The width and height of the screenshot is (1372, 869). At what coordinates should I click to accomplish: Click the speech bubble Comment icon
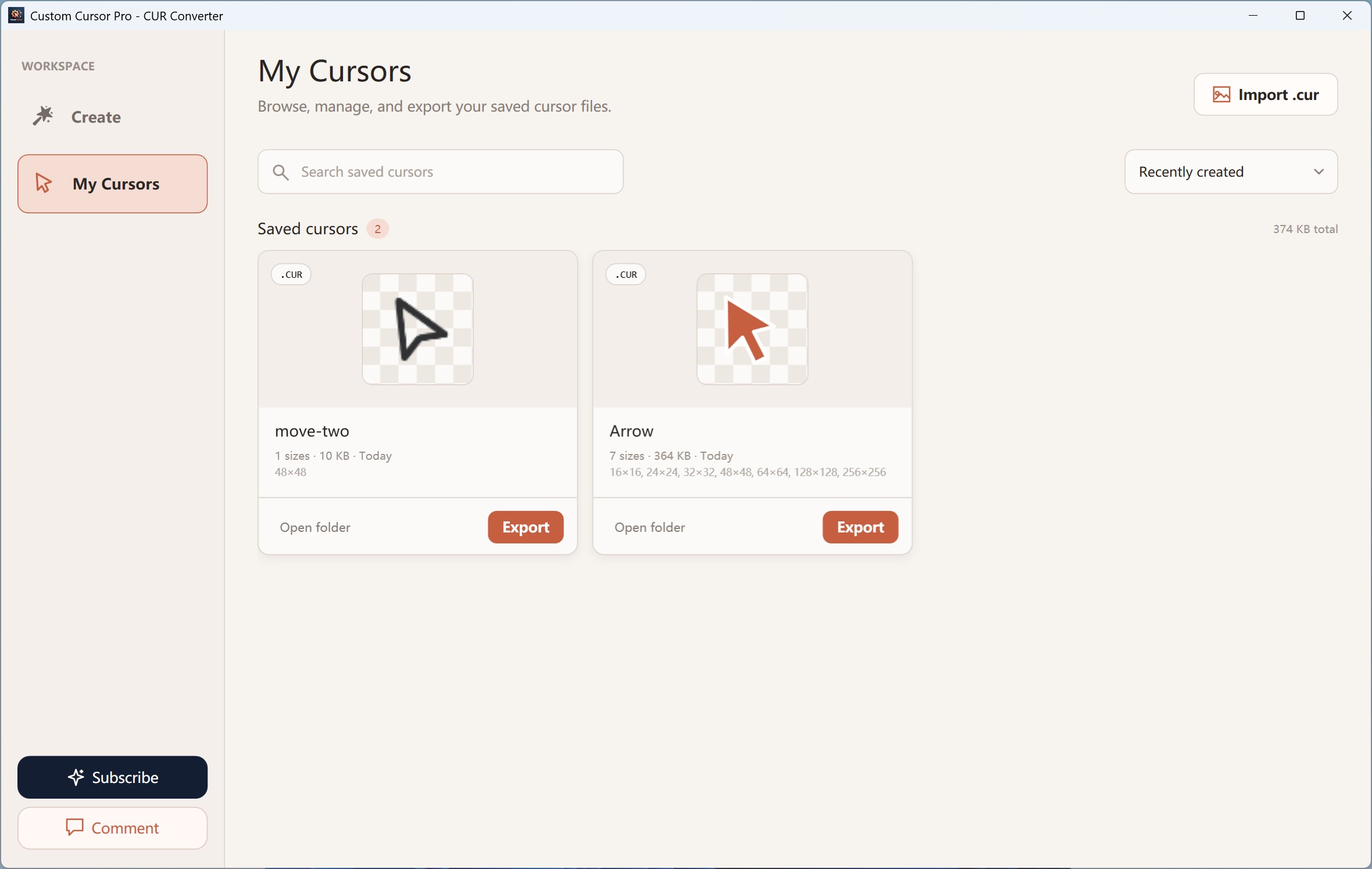pos(74,827)
